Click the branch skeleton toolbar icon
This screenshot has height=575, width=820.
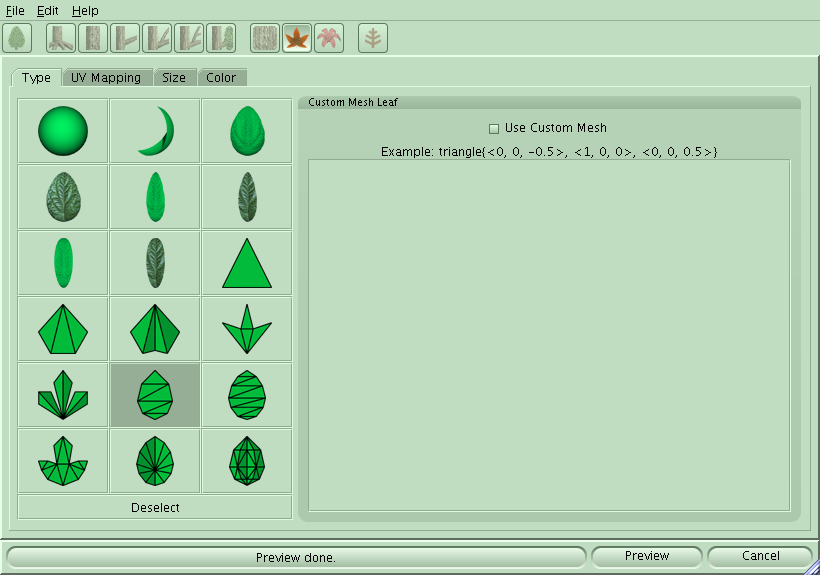coord(373,38)
